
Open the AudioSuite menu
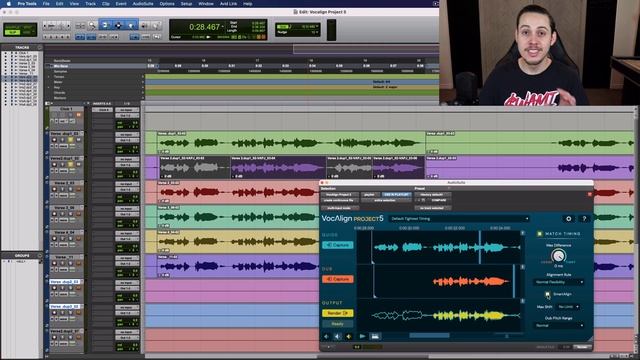[143, 4]
